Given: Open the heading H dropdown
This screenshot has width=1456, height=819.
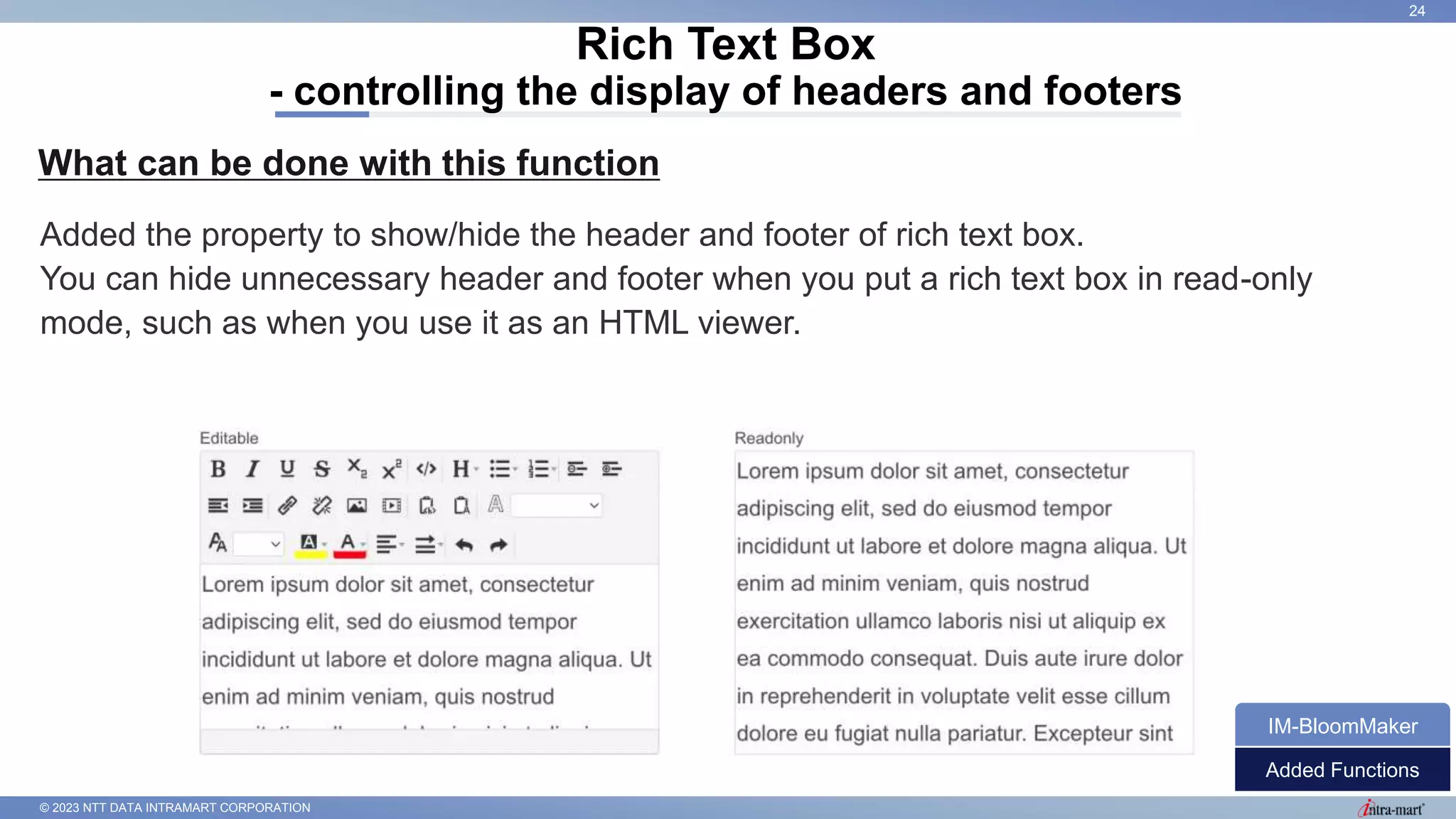Looking at the screenshot, I should point(465,469).
